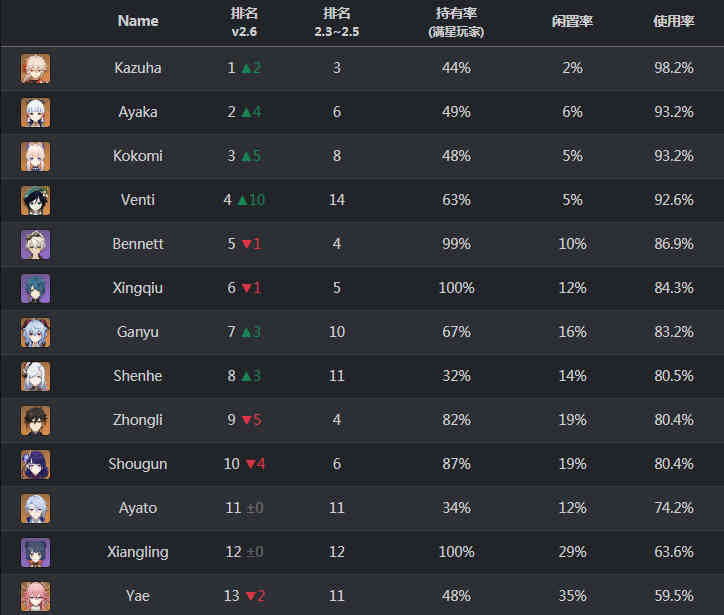Select Ayaka's portrait icon
Viewport: 724px width, 615px height.
click(x=35, y=112)
